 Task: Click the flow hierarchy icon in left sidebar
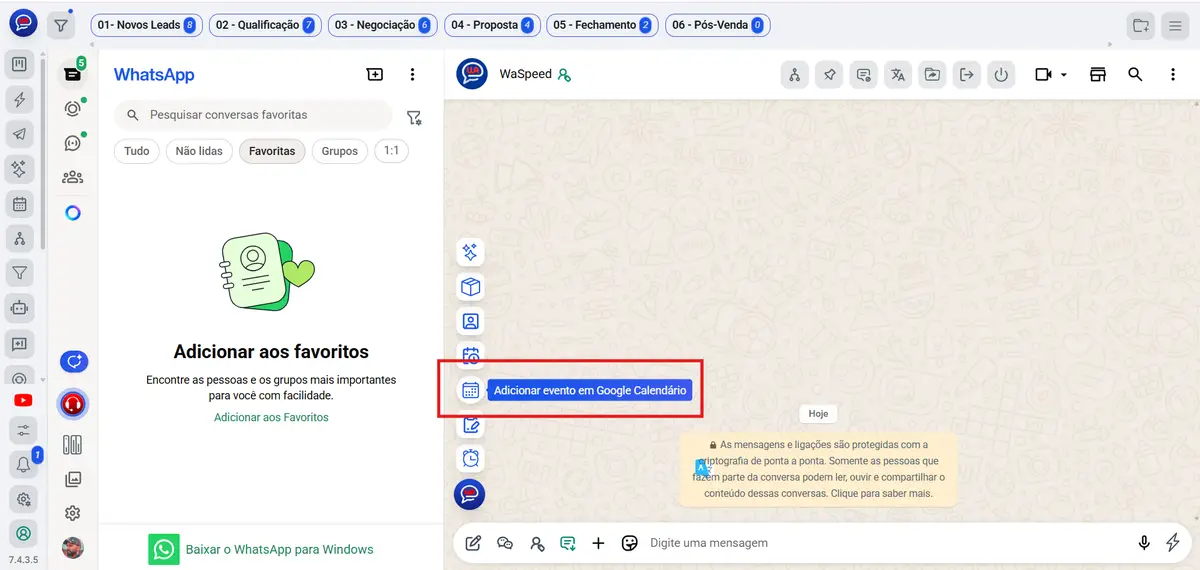[x=20, y=238]
